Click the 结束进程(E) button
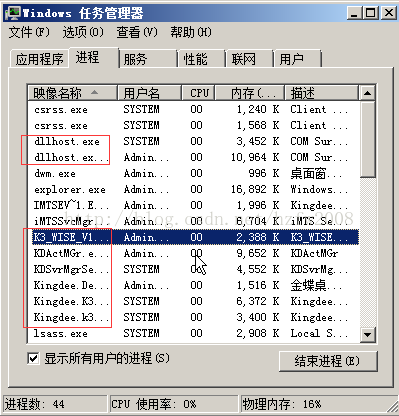 click(x=328, y=361)
